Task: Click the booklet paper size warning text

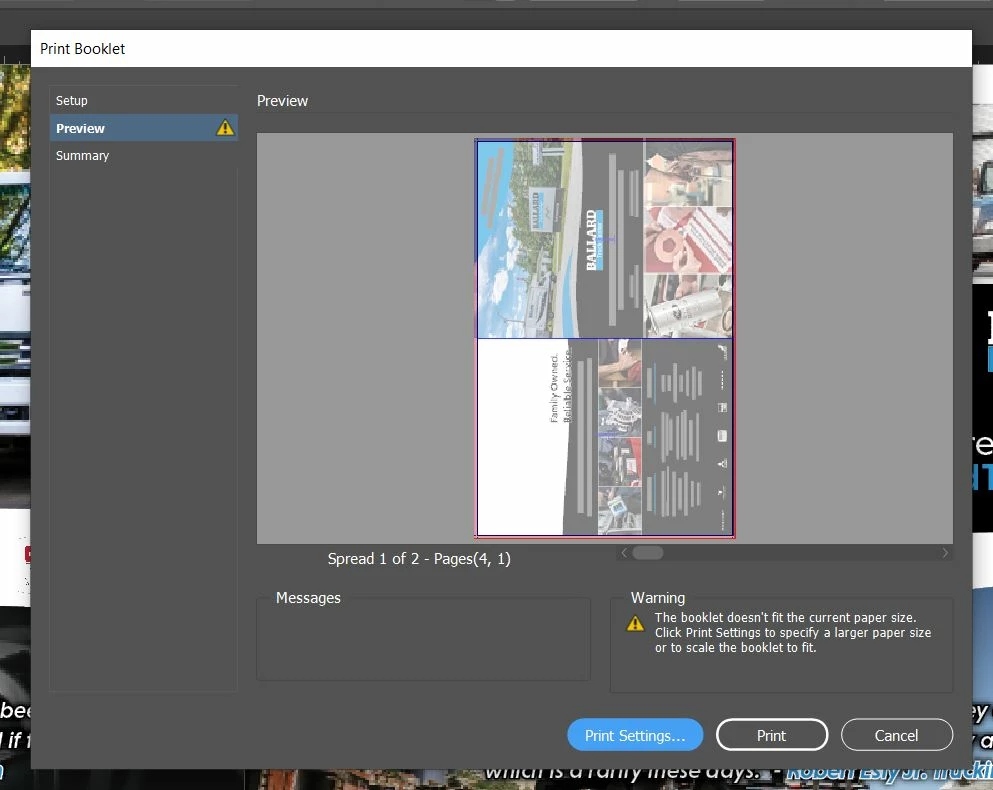Action: (x=792, y=632)
